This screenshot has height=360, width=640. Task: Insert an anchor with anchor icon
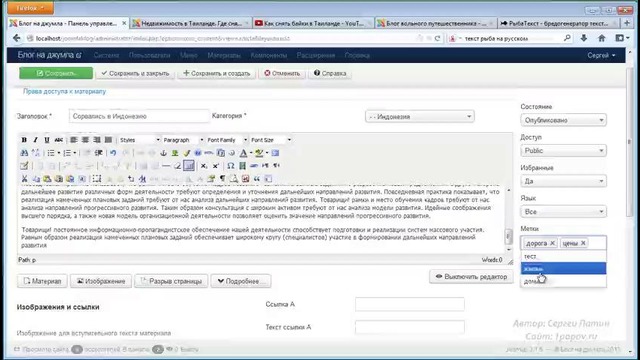[163, 153]
